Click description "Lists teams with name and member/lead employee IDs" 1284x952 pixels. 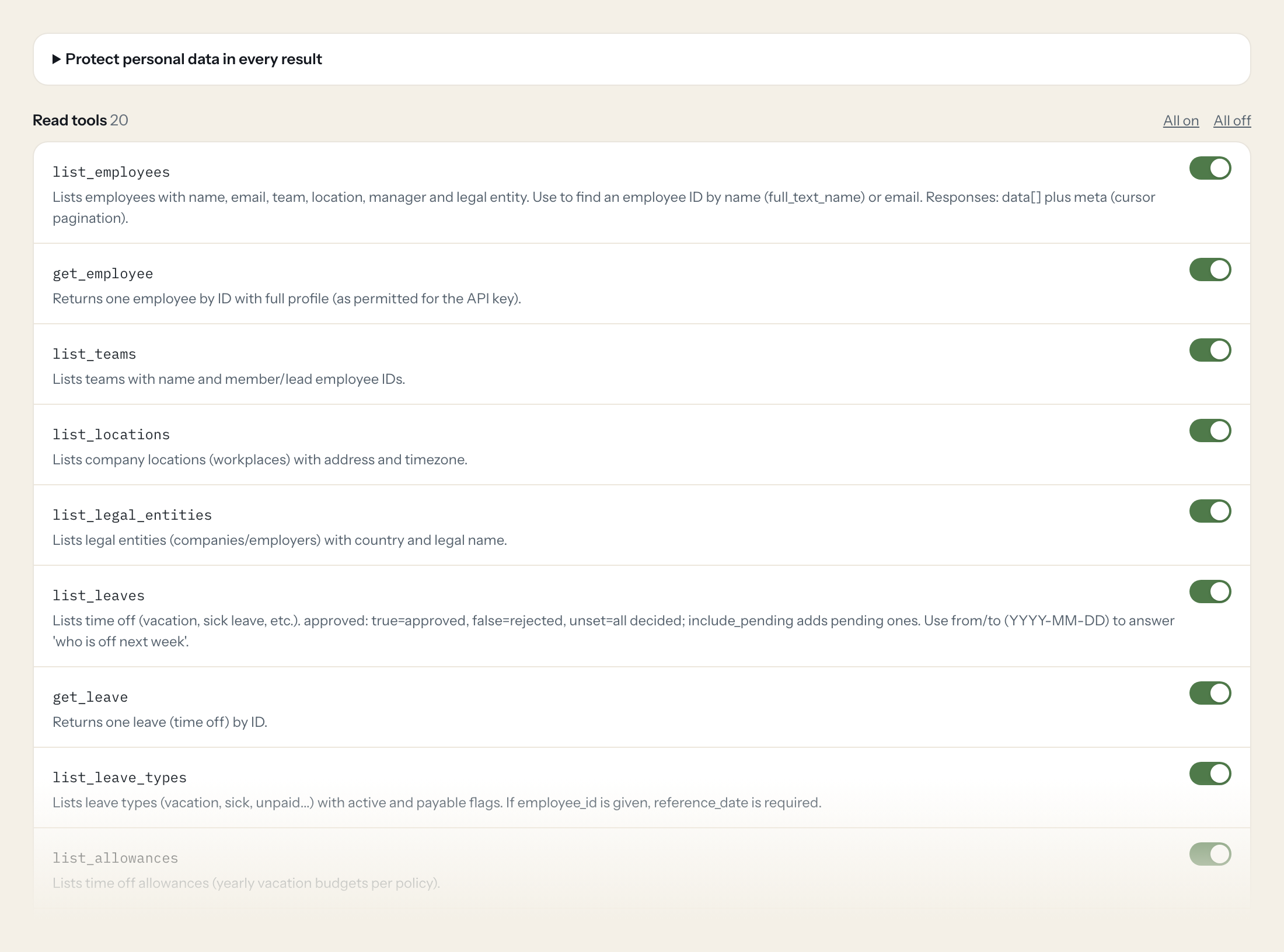[x=229, y=379]
